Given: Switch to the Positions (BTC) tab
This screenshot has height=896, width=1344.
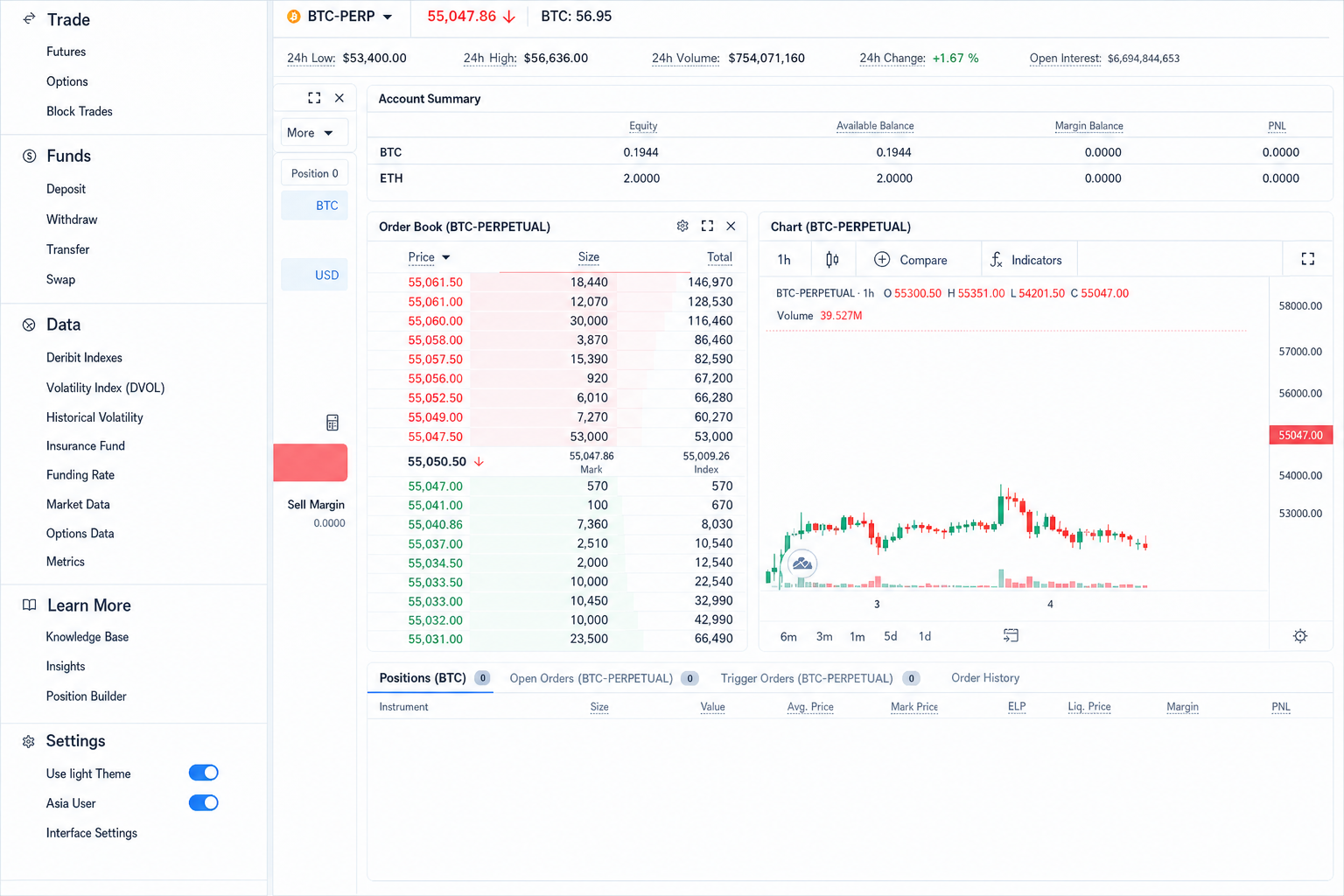Looking at the screenshot, I should click(x=433, y=678).
